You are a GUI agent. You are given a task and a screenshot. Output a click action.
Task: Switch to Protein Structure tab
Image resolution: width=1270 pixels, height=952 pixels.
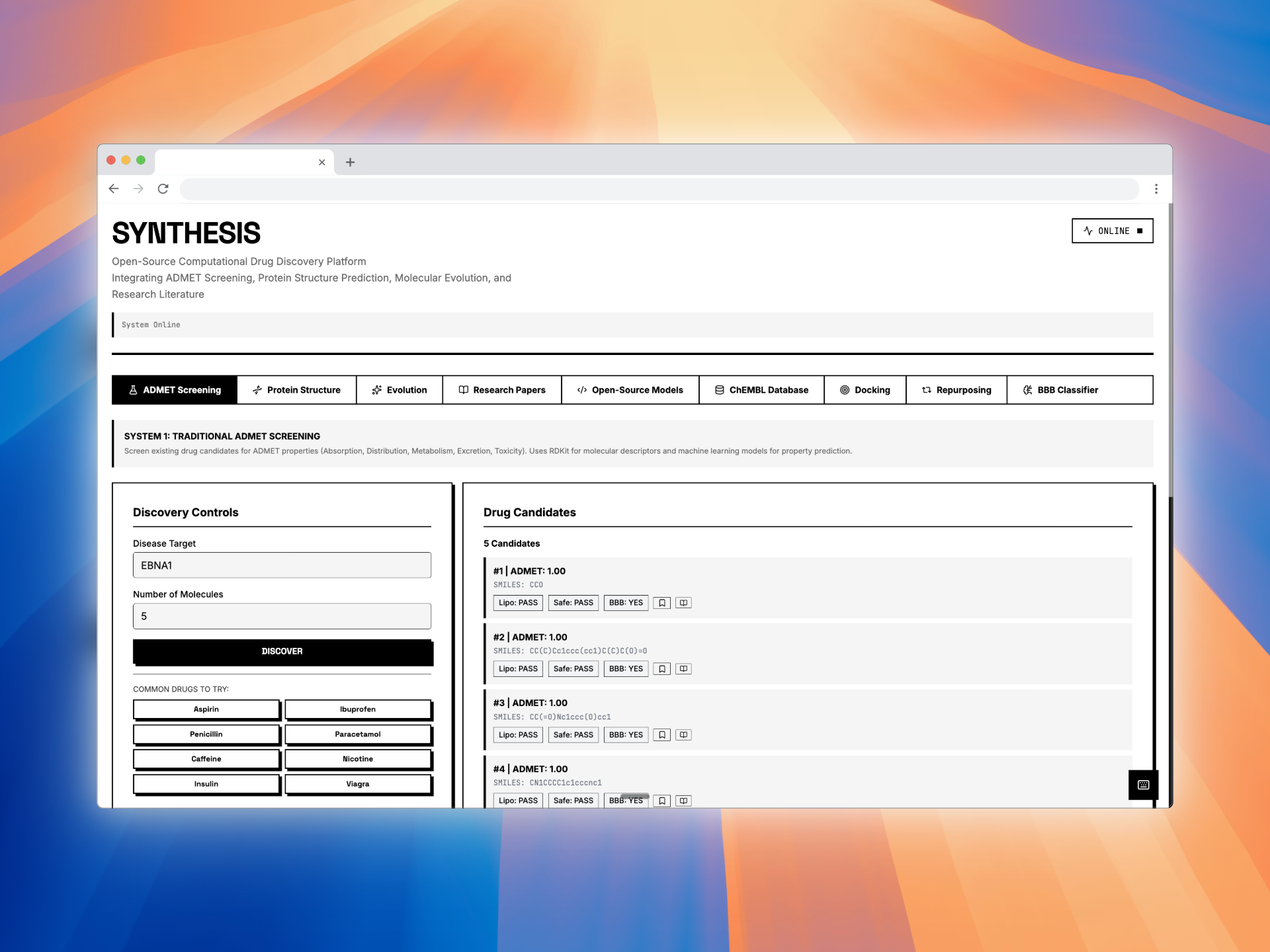296,390
